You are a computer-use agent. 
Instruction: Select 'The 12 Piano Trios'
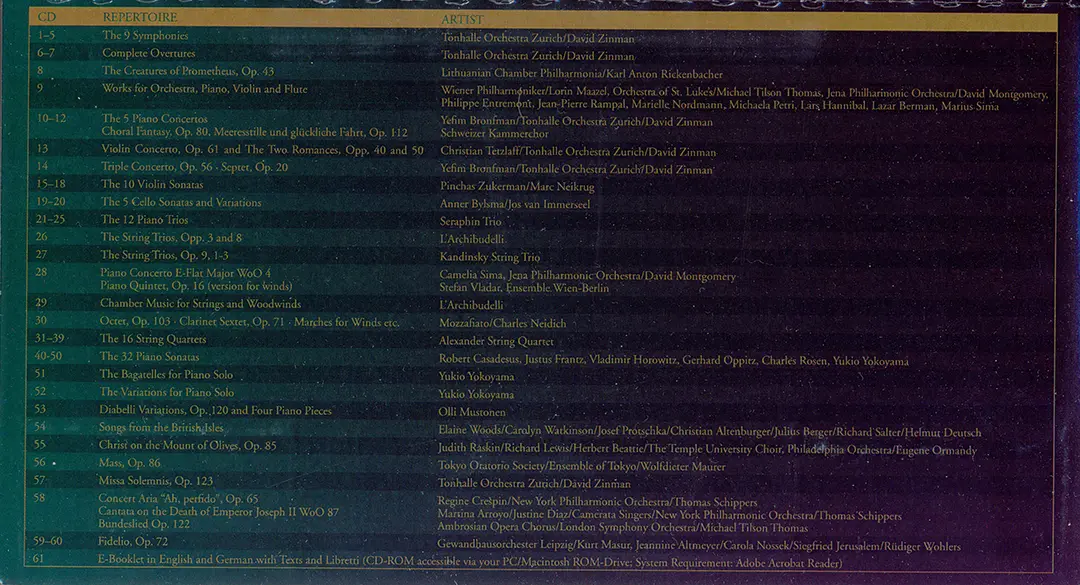pos(145,220)
